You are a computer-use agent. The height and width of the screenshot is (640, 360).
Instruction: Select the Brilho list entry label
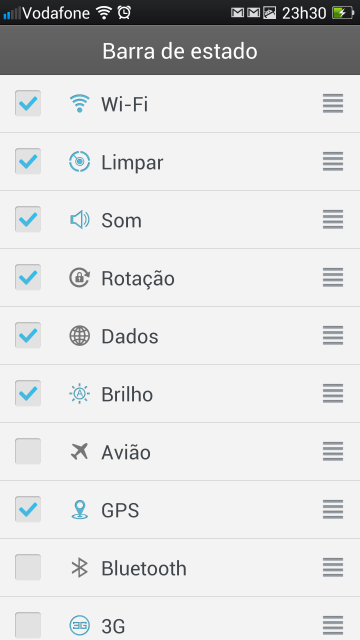tap(127, 394)
